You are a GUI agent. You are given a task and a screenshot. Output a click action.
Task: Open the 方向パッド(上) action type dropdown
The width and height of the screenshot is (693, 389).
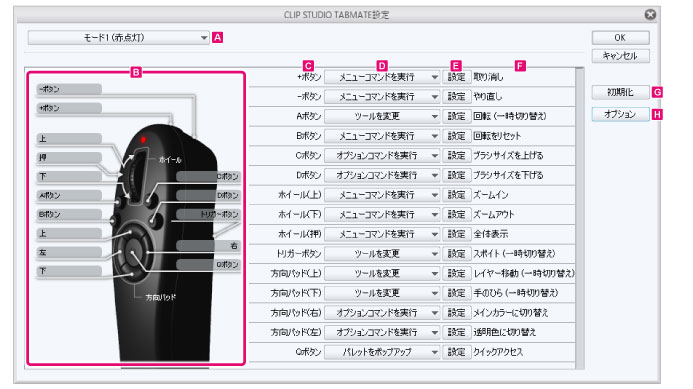(x=382, y=273)
